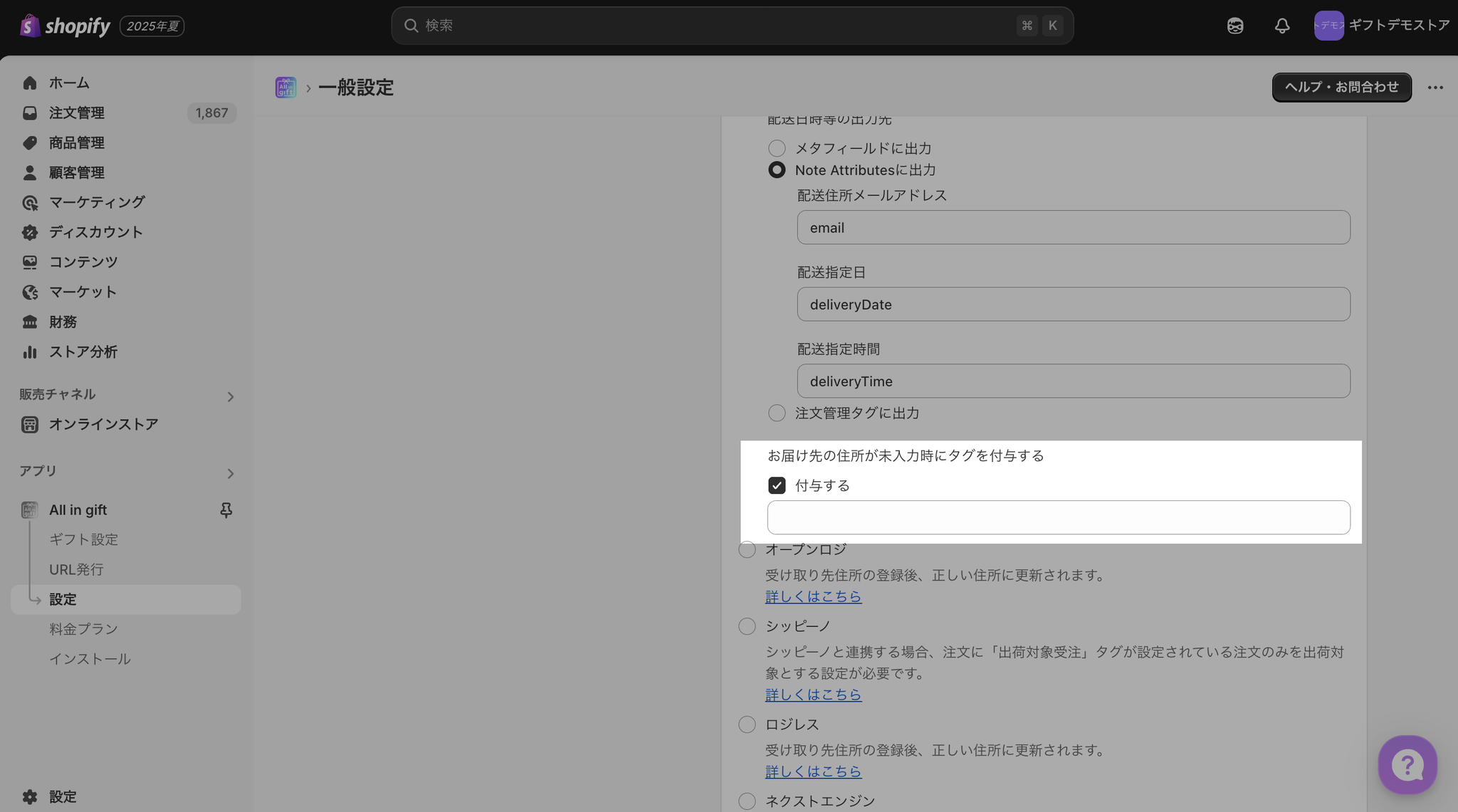Open the purple help chat bubble
This screenshot has width=1458, height=812.
point(1407,765)
